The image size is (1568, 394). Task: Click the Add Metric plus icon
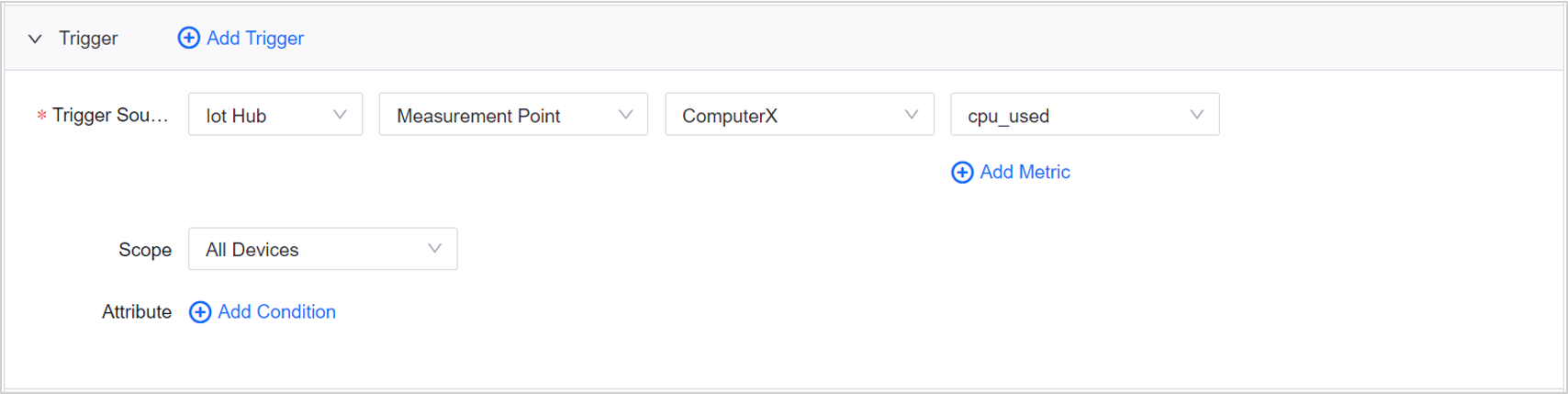pyautogui.click(x=962, y=172)
